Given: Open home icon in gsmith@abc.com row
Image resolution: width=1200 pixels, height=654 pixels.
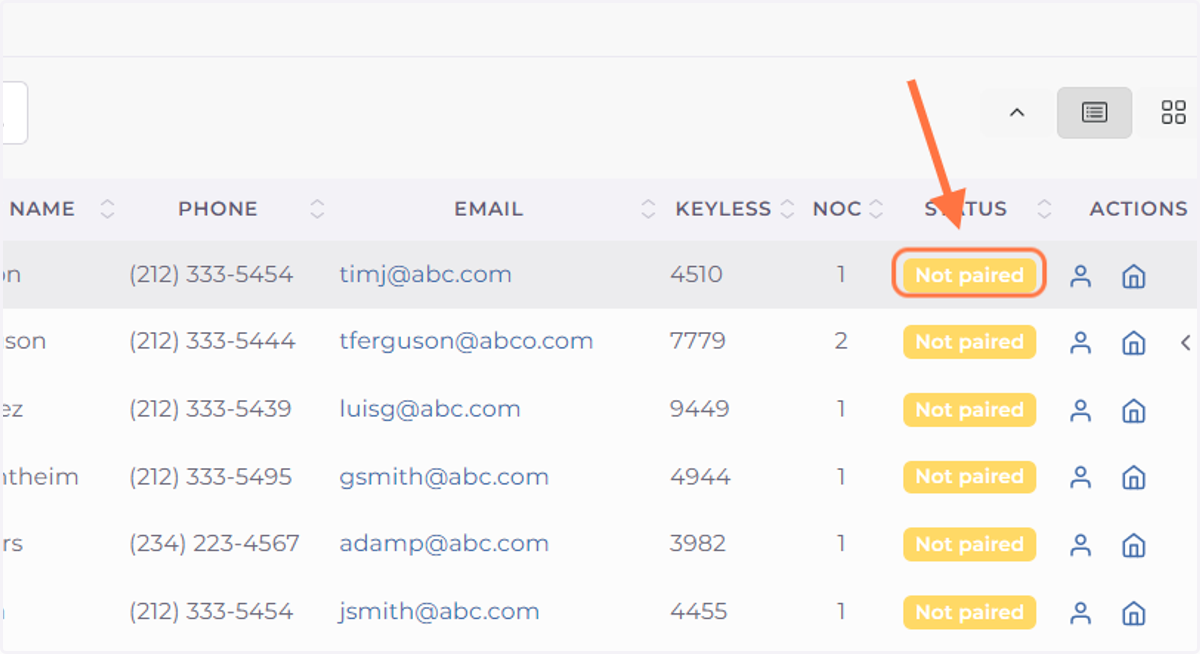Looking at the screenshot, I should [x=1133, y=477].
